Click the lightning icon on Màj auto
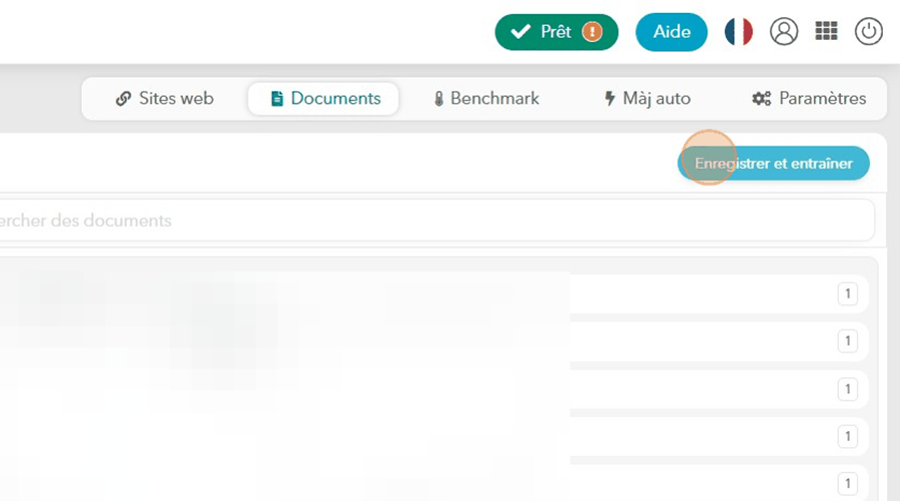This screenshot has height=501, width=900. point(609,99)
